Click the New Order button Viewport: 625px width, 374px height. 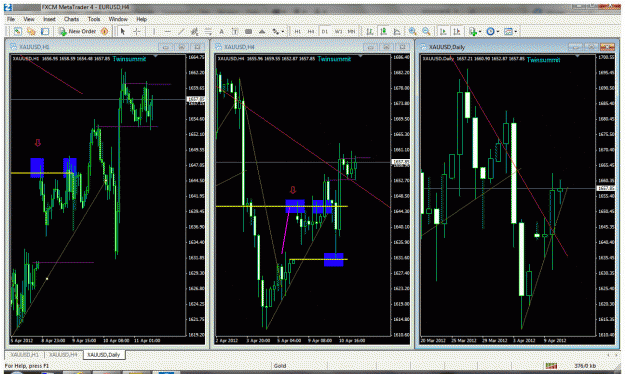pyautogui.click(x=78, y=31)
